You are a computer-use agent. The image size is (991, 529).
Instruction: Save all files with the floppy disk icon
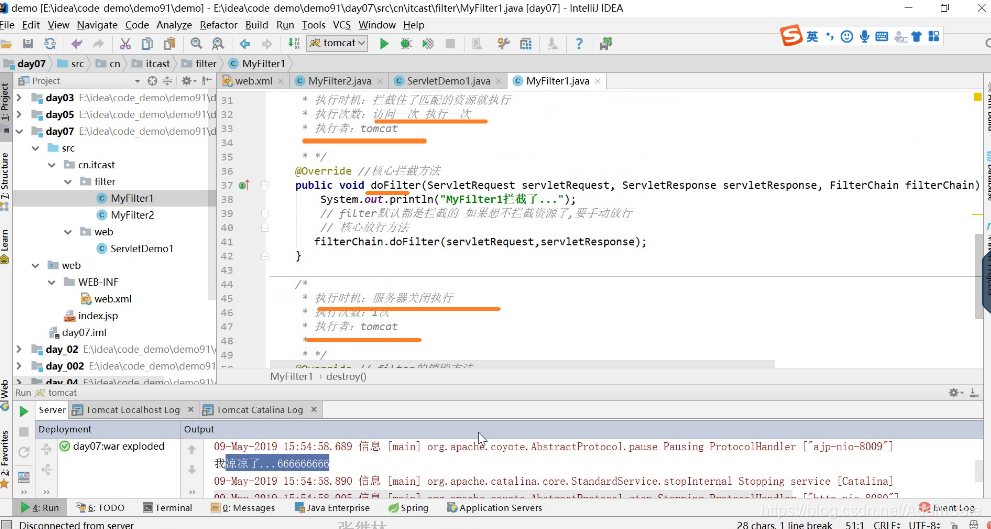click(28, 44)
